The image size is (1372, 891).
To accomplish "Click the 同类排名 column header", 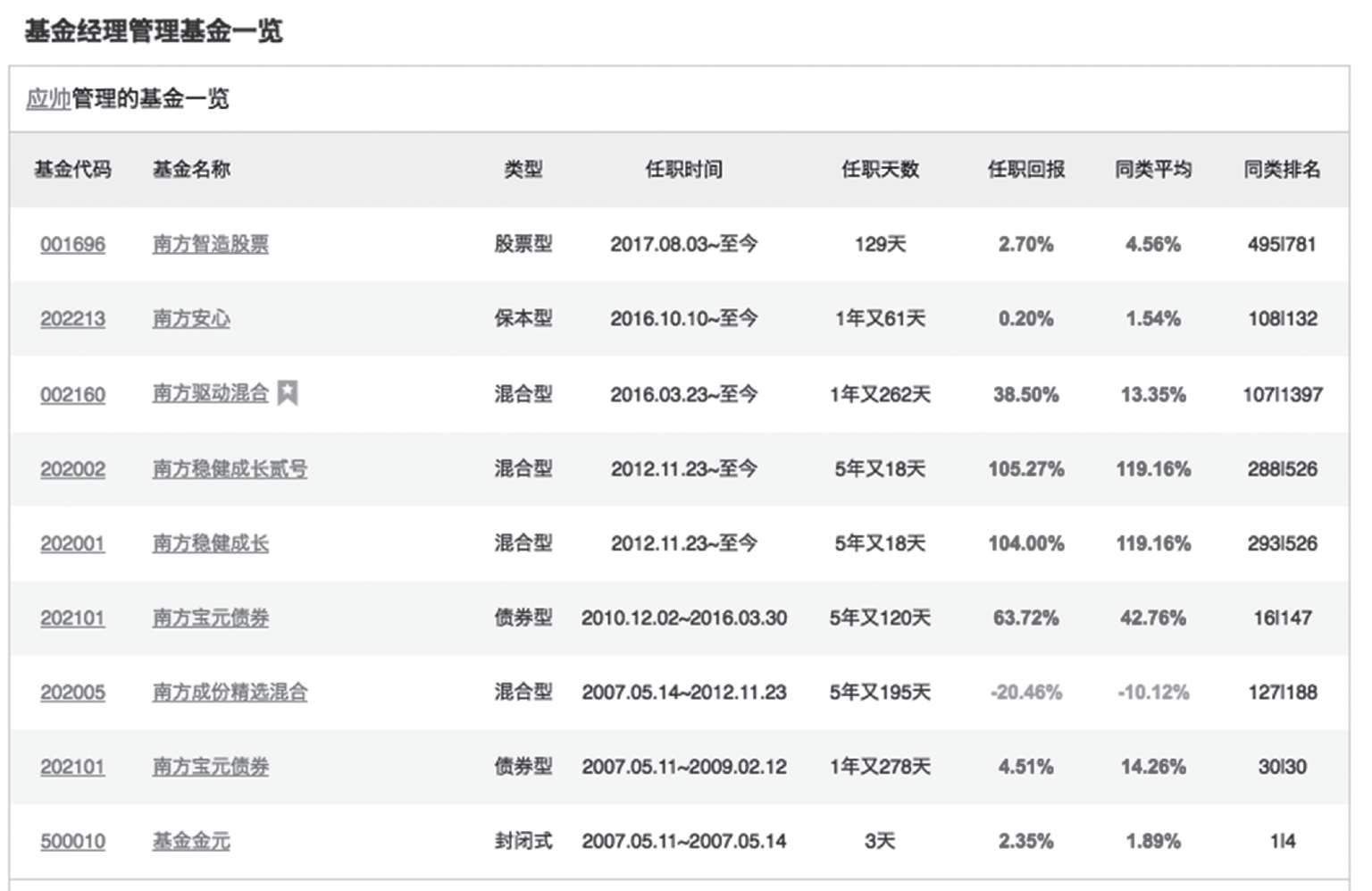I will pyautogui.click(x=1283, y=169).
